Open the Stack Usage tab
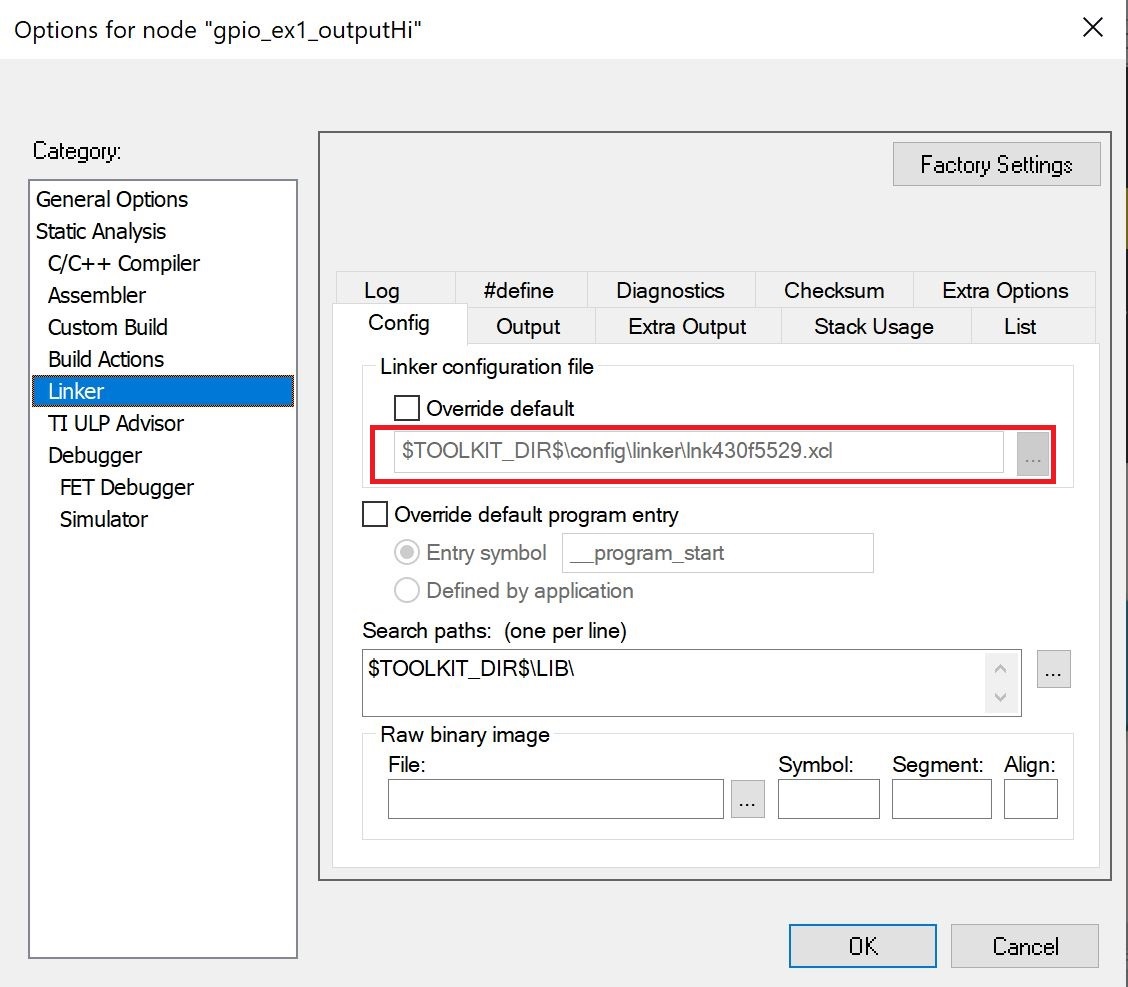The height and width of the screenshot is (987, 1128). 873,327
